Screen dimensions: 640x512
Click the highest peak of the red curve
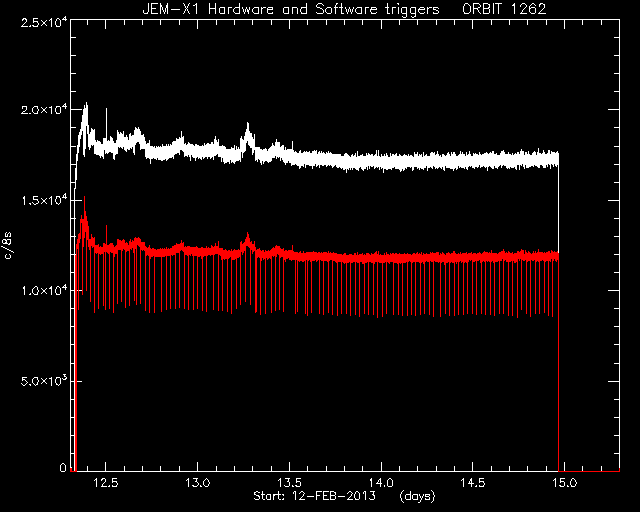(x=84, y=198)
